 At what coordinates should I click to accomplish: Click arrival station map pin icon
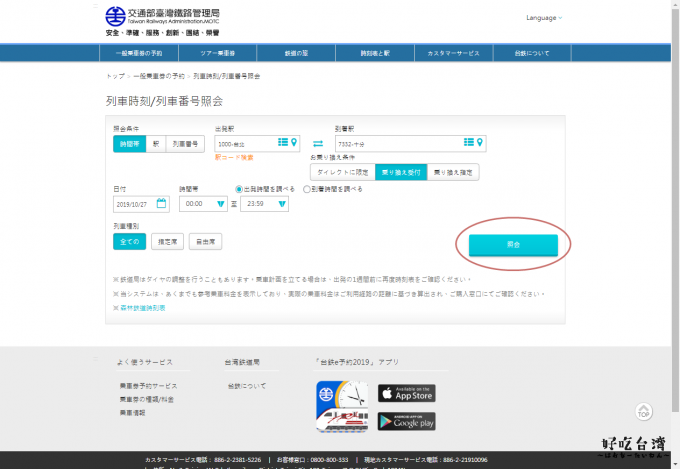(x=480, y=143)
